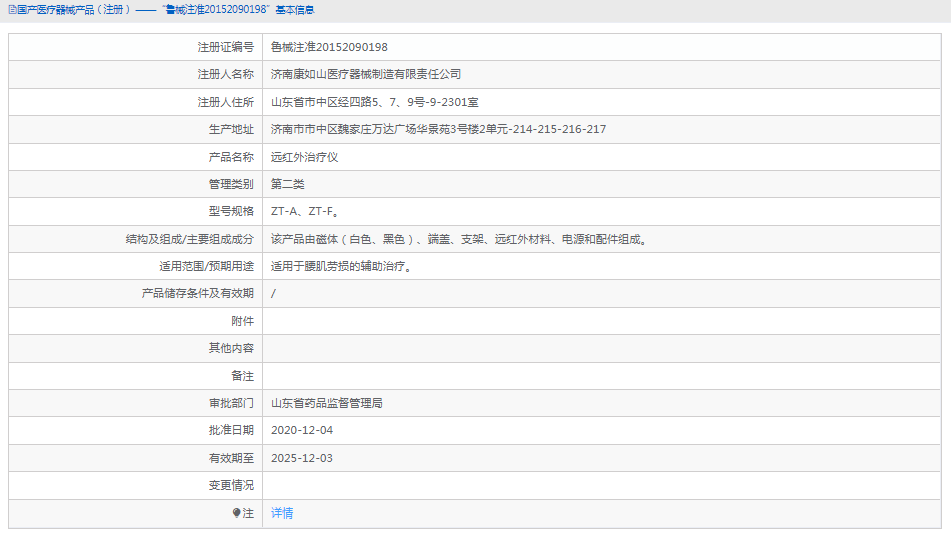
Task: Select approving department 山东省药品监督管理局
Action: tap(326, 404)
